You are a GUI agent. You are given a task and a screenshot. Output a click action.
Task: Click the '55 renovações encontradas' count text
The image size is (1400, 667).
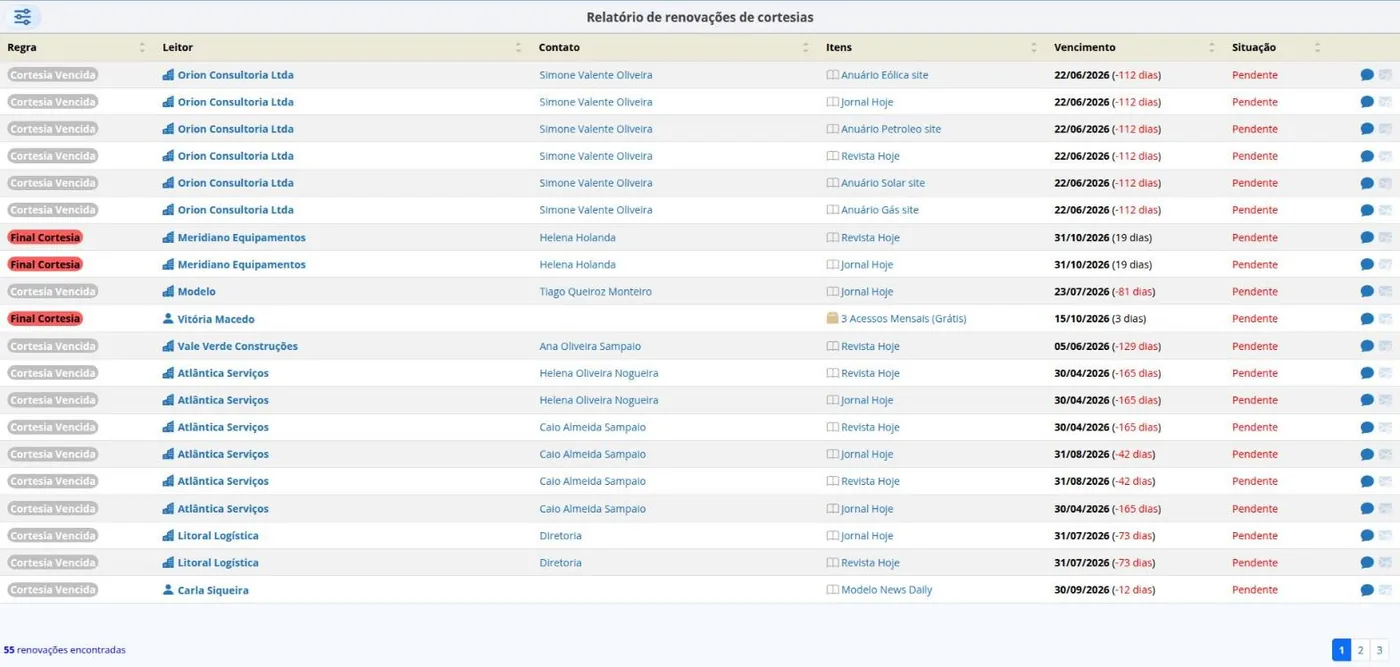click(x=65, y=650)
